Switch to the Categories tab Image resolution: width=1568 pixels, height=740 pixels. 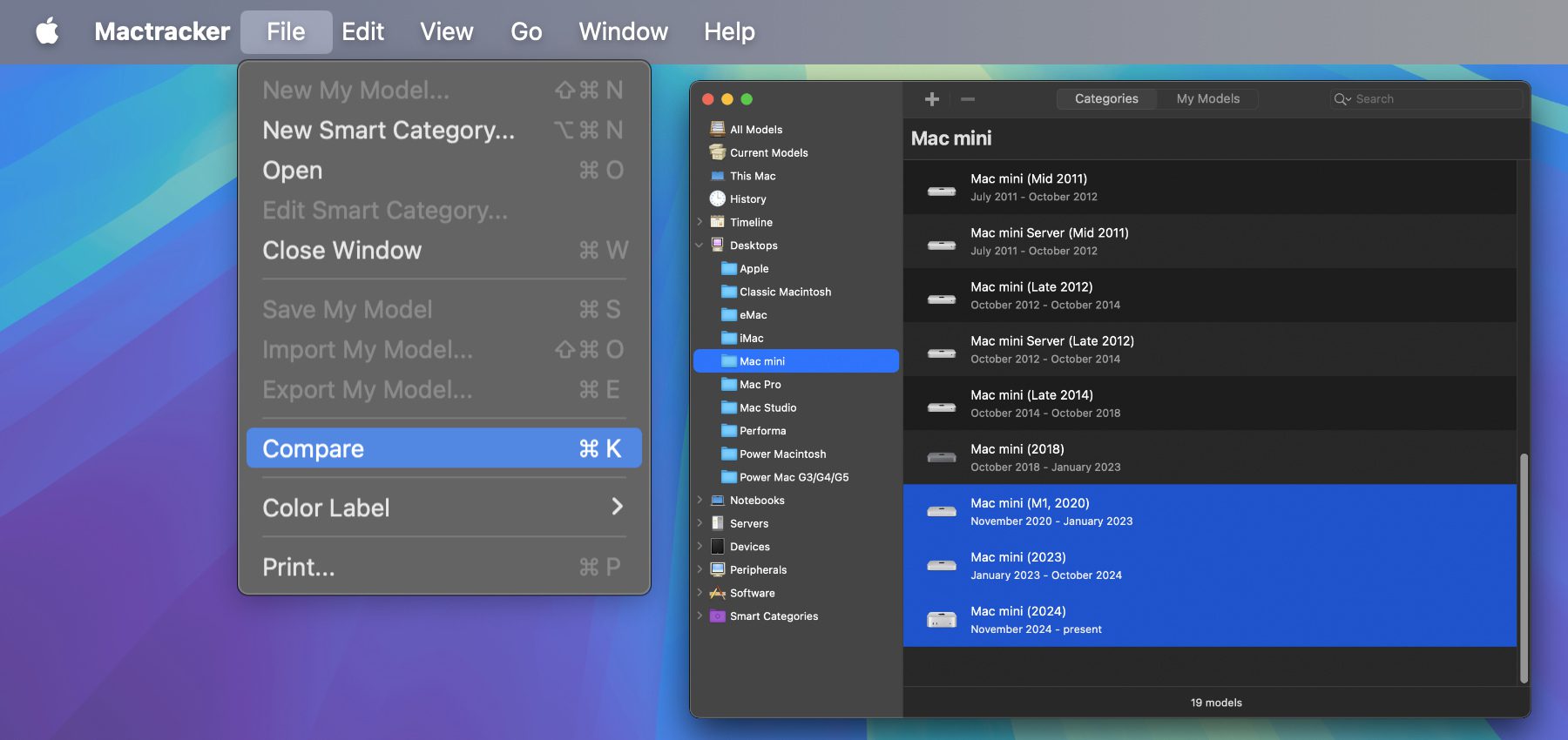pyautogui.click(x=1106, y=99)
